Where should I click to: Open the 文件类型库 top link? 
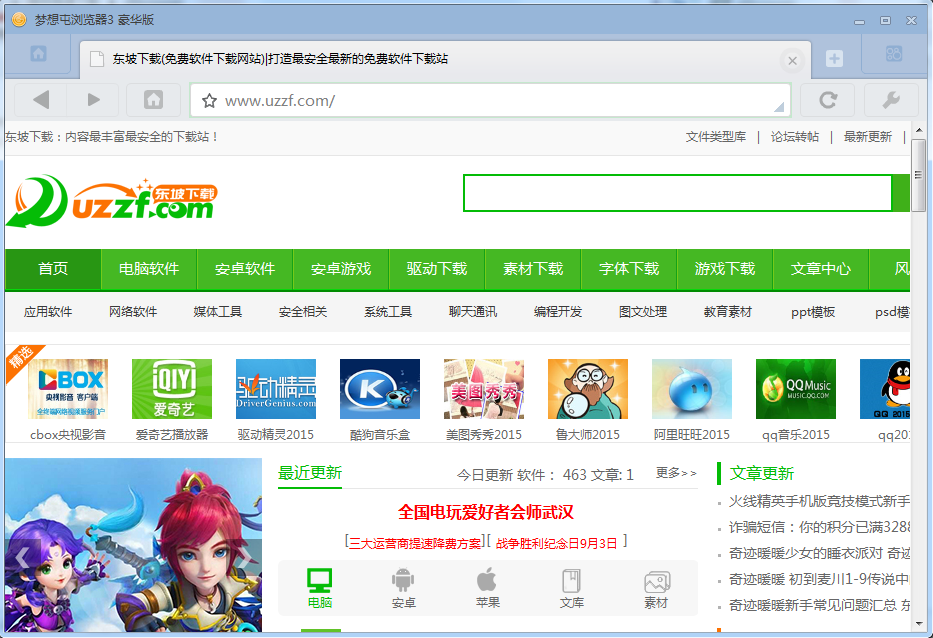click(x=716, y=137)
